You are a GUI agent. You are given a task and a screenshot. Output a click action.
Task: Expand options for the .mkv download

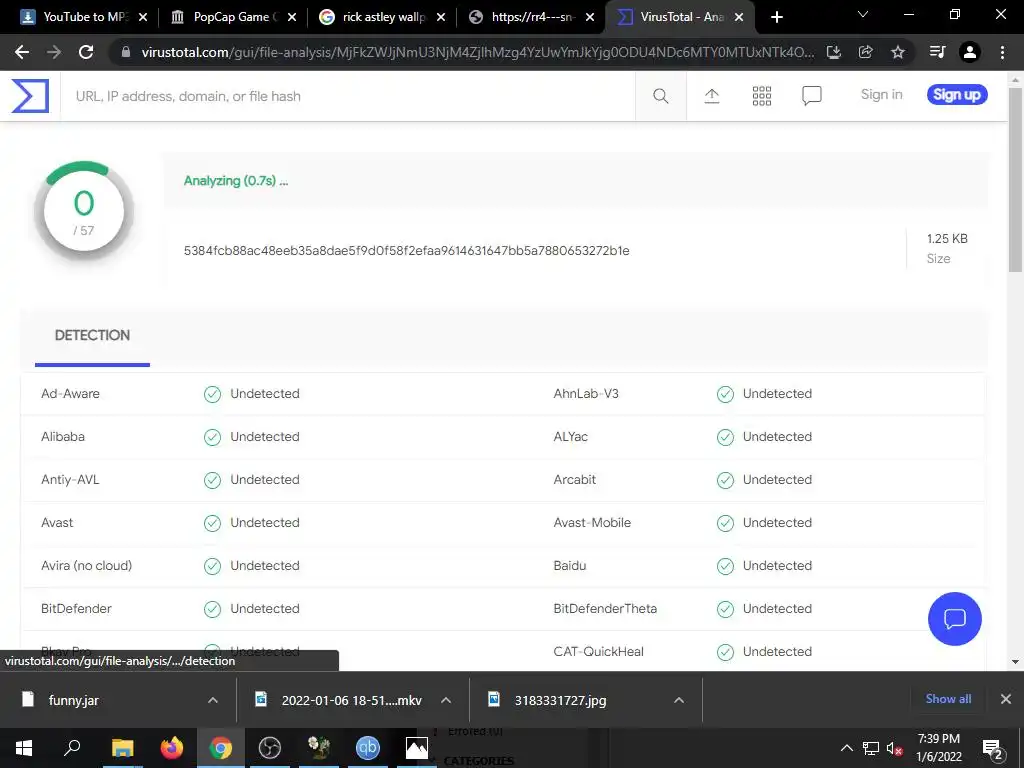tap(446, 700)
